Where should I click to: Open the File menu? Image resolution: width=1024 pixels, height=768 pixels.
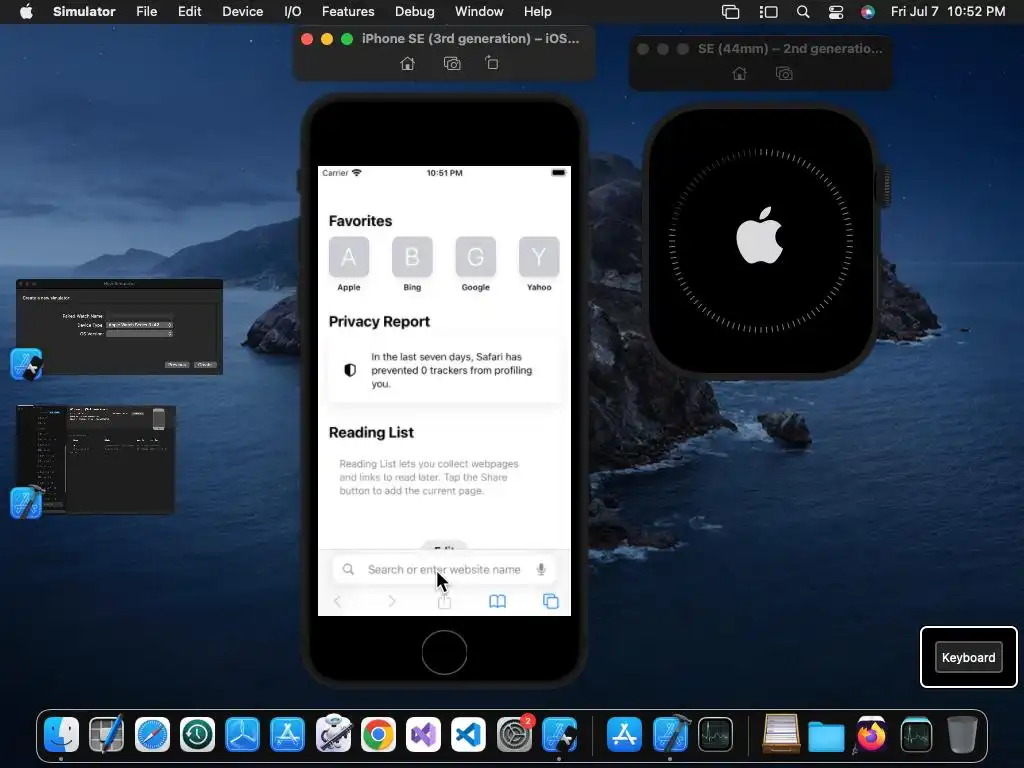(x=146, y=12)
